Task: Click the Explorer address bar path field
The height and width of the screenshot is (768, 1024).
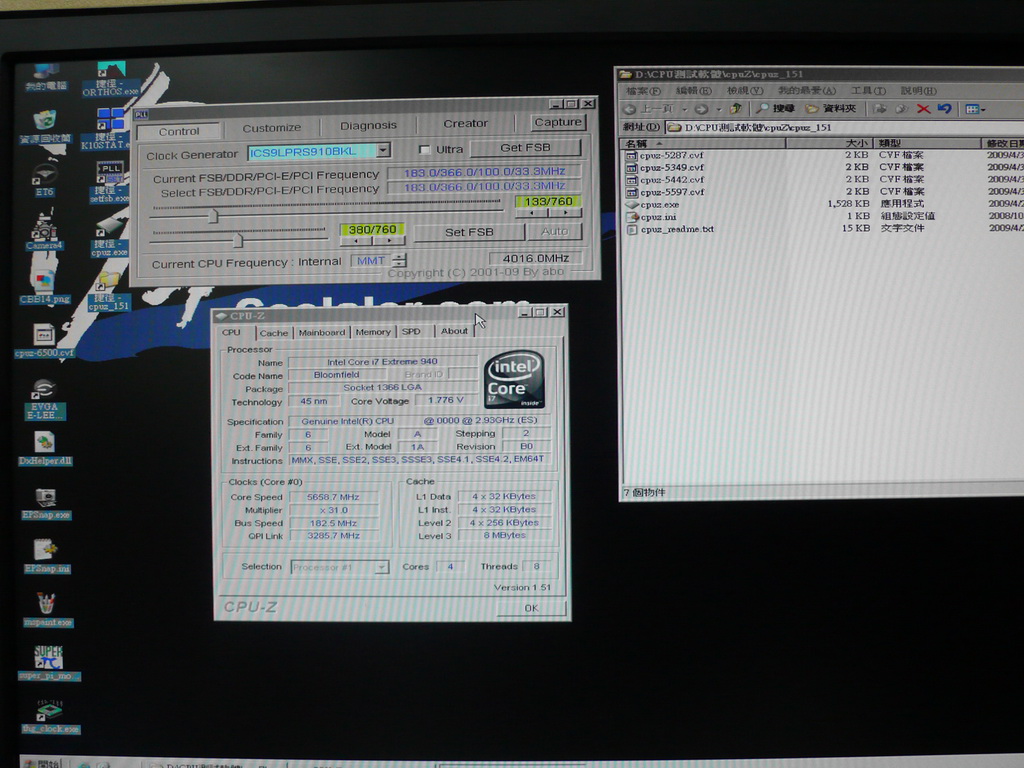Action: click(844, 127)
